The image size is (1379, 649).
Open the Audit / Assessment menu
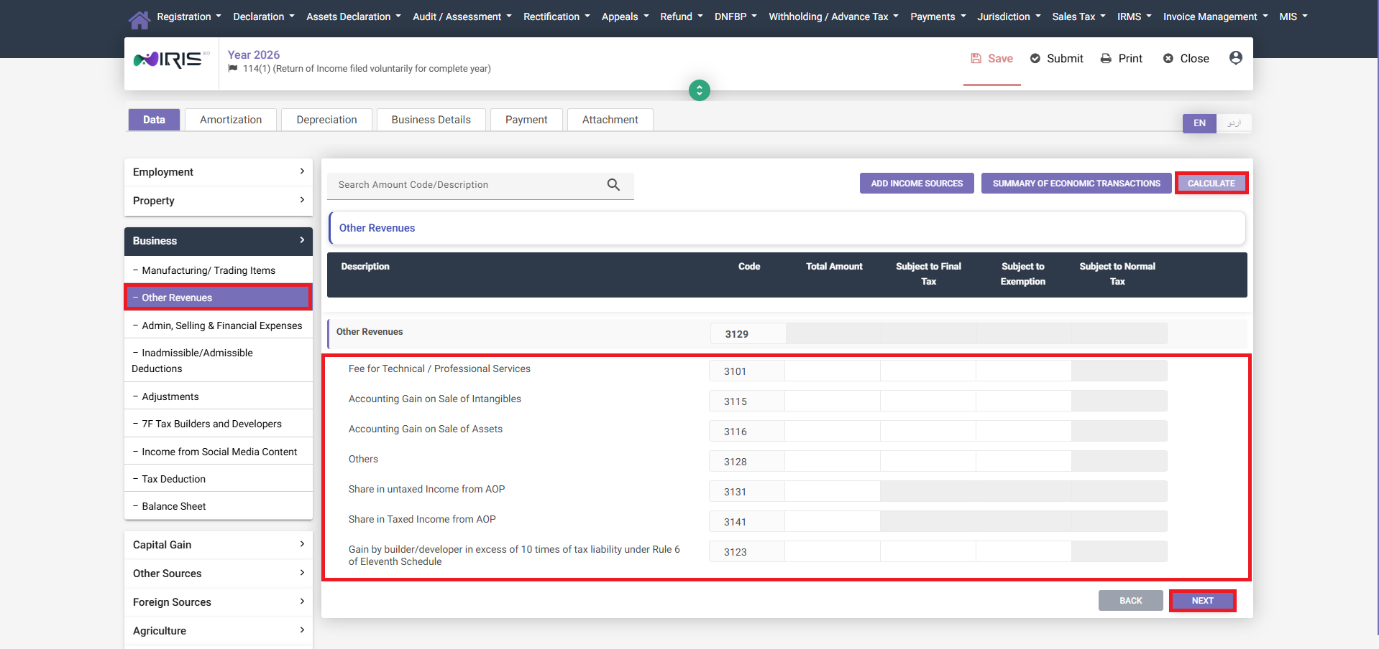[x=461, y=17]
